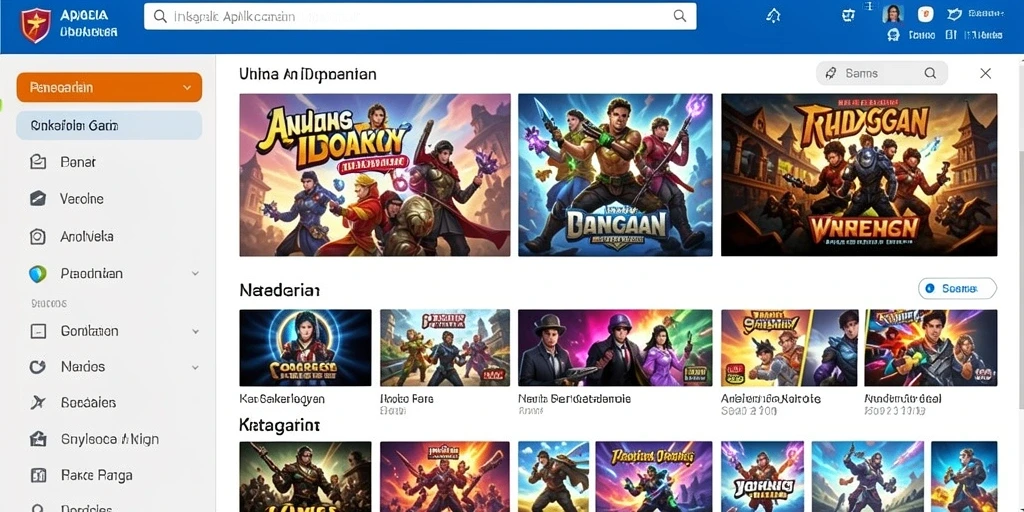Click the magnifier icon at the left of the top search bar
Image resolution: width=1024 pixels, height=512 pixels.
(160, 16)
